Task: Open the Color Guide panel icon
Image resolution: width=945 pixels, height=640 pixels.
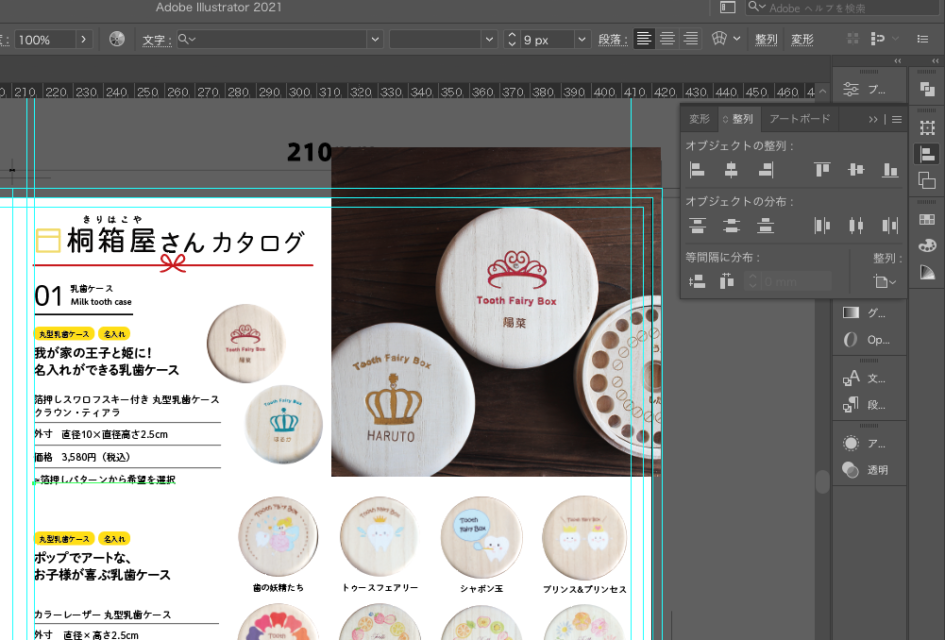Action: click(x=927, y=272)
